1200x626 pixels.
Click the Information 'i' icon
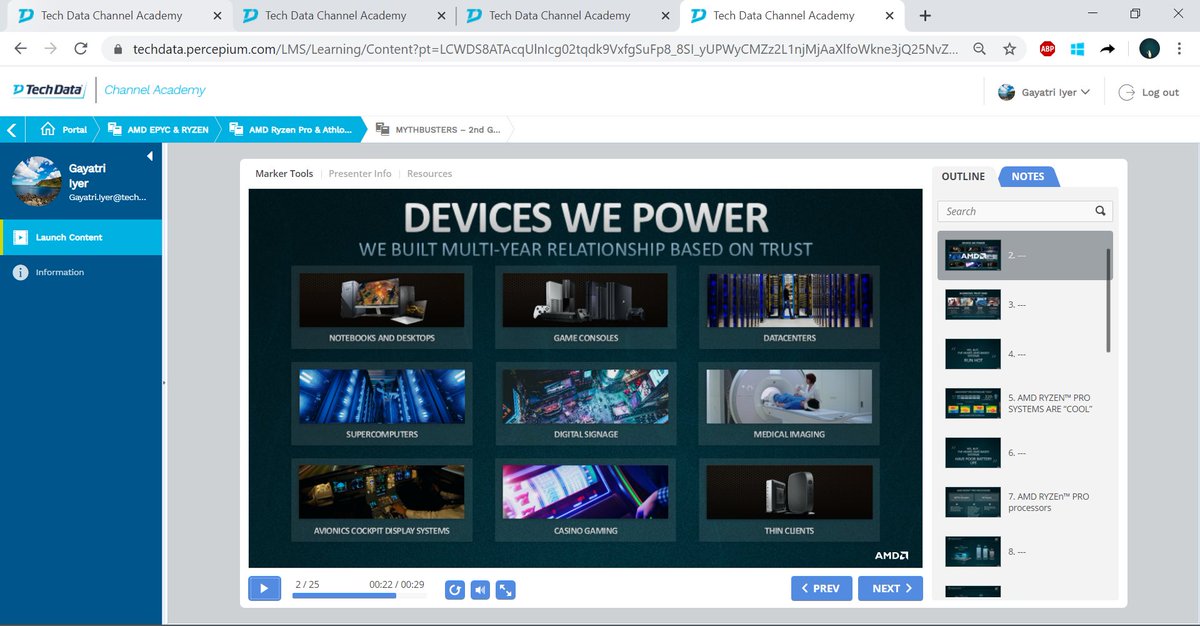click(x=20, y=272)
